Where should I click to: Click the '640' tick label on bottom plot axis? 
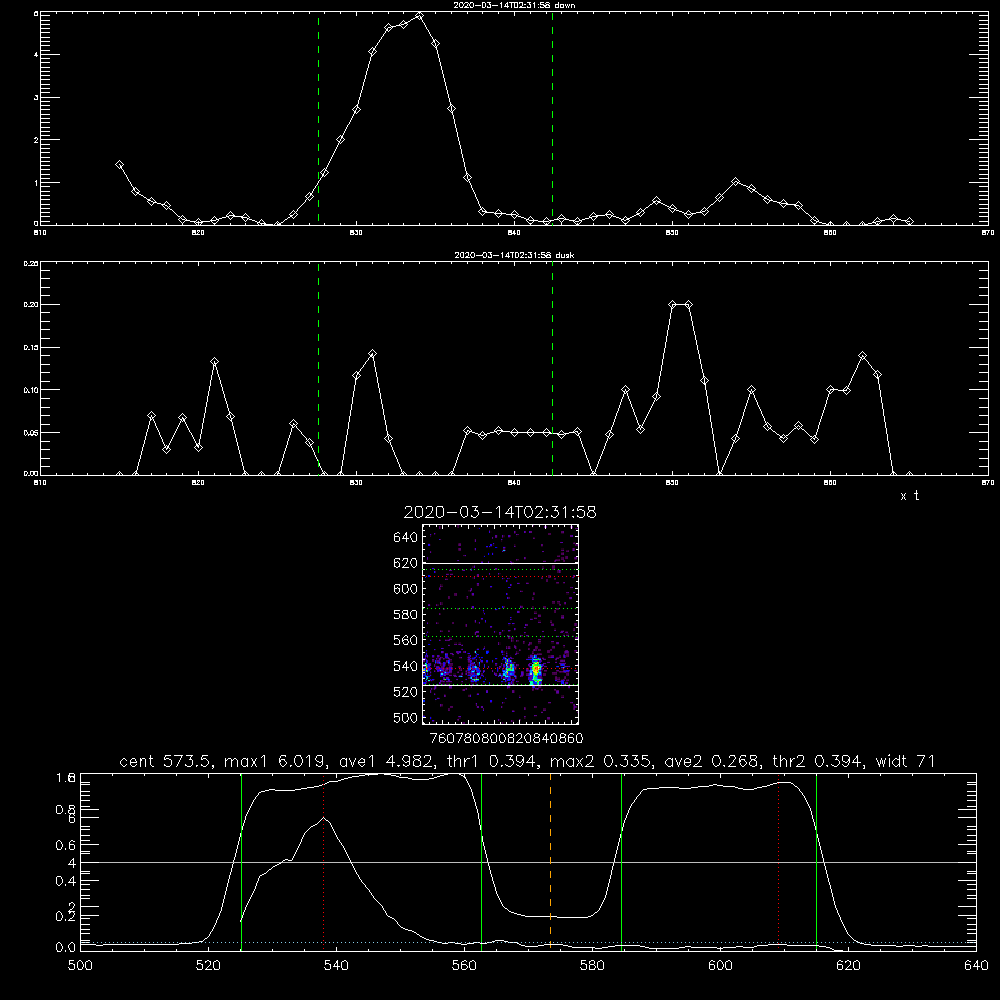[976, 966]
